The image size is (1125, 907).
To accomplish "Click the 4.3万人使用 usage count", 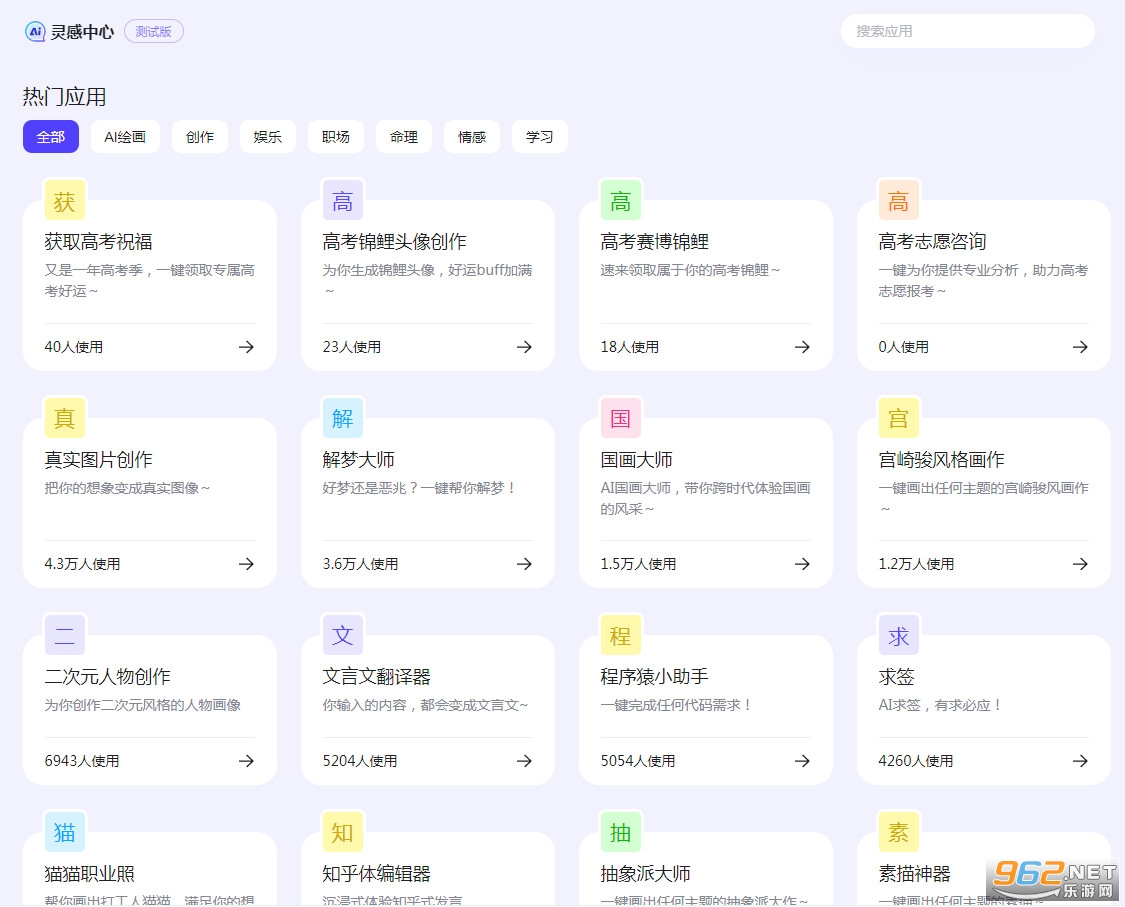I will pos(82,564).
